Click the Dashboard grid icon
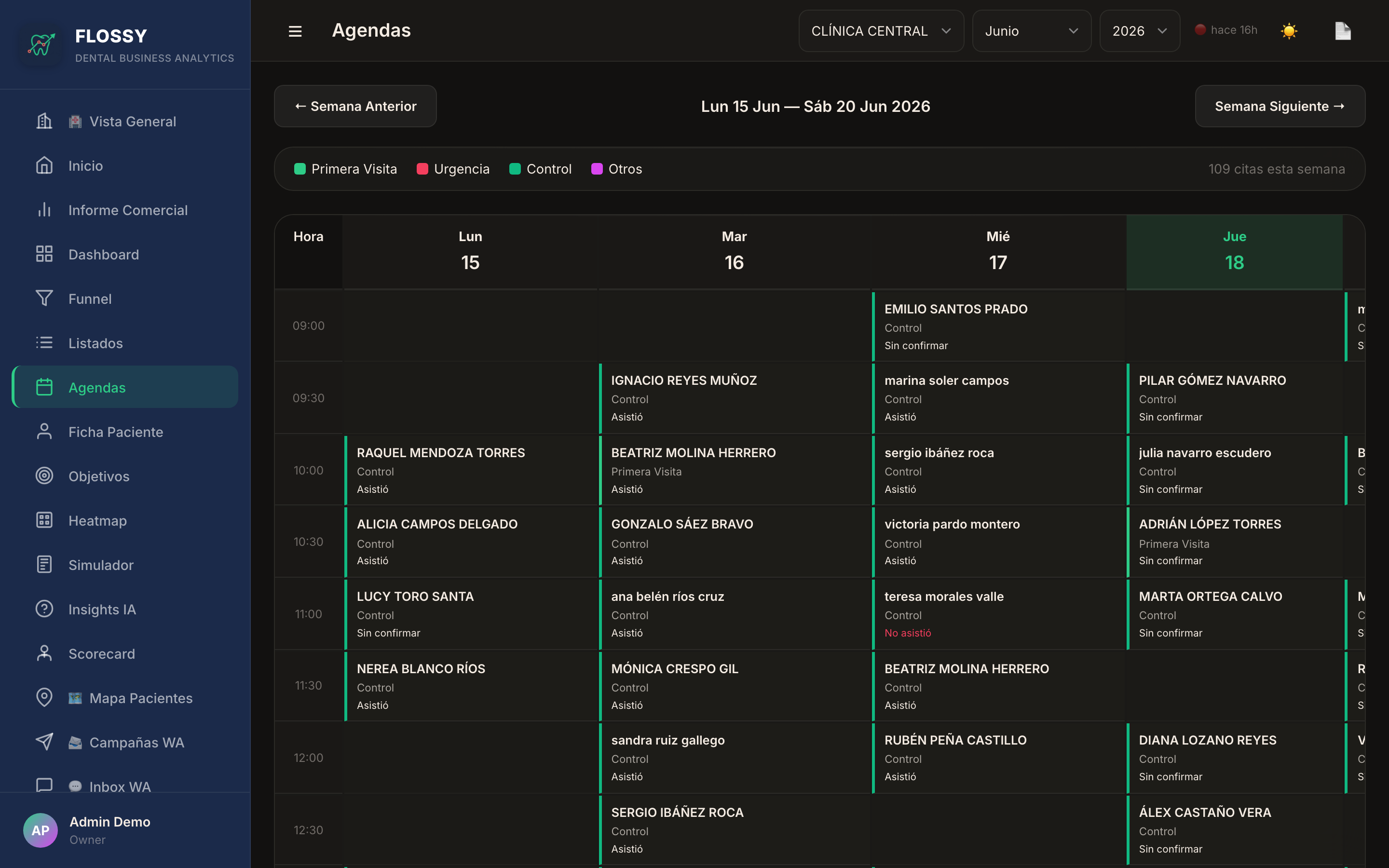The height and width of the screenshot is (868, 1389). (x=44, y=254)
